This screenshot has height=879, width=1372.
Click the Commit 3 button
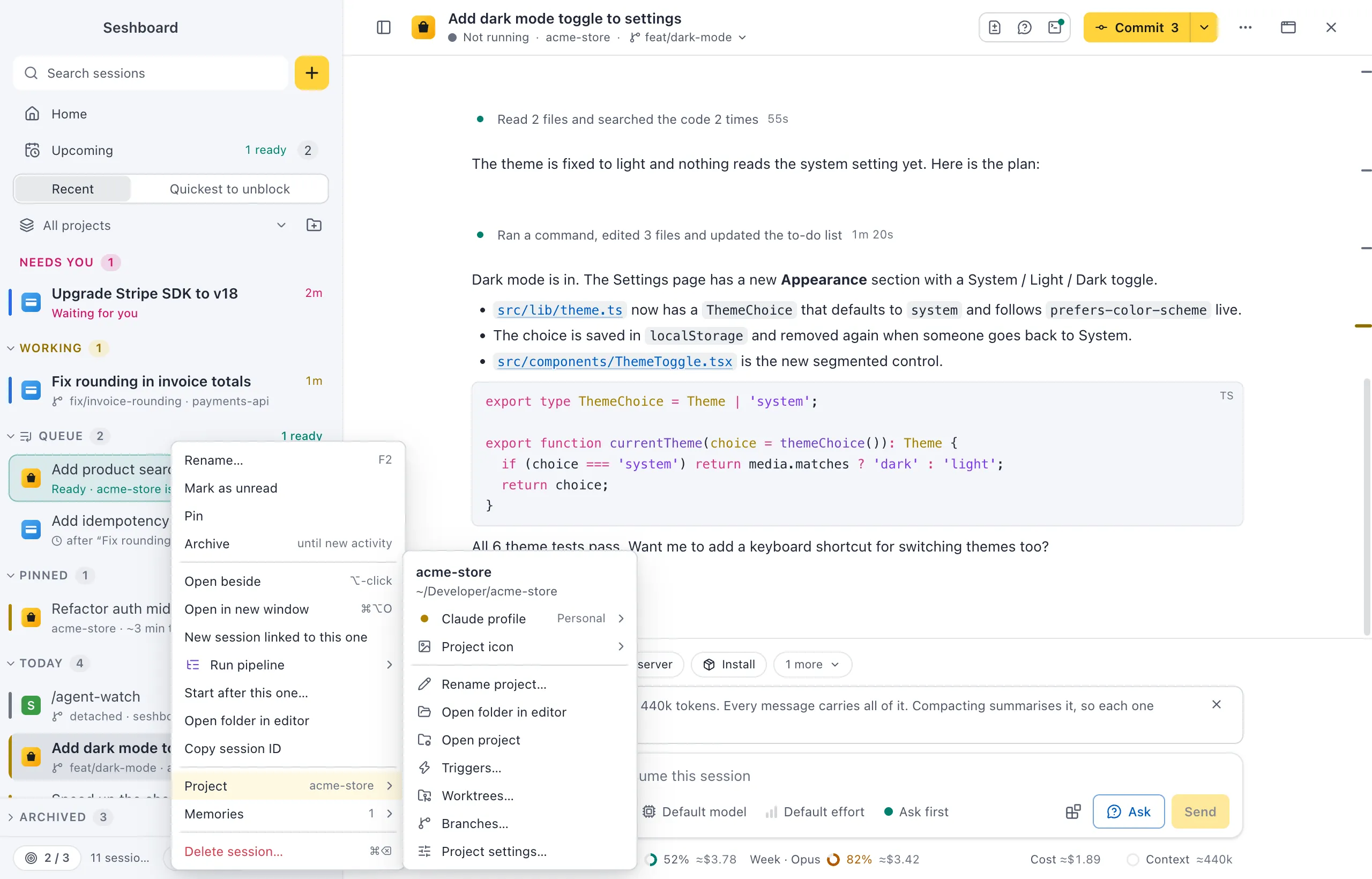1137,27
